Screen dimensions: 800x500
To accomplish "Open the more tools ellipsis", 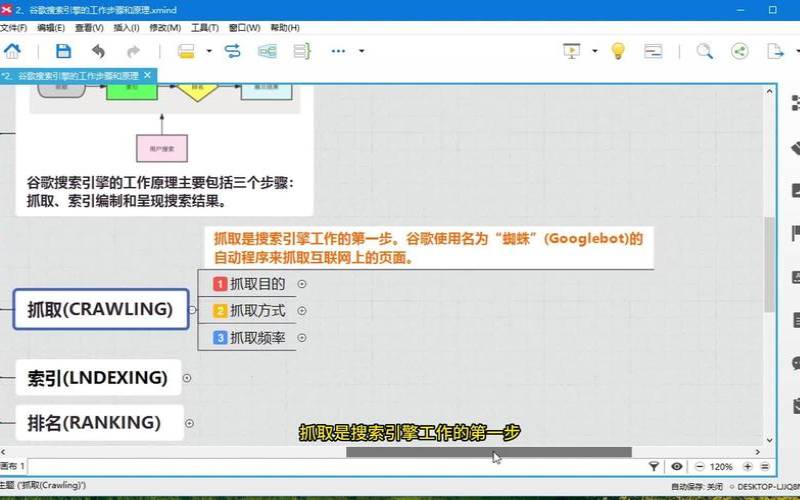I will click(338, 51).
